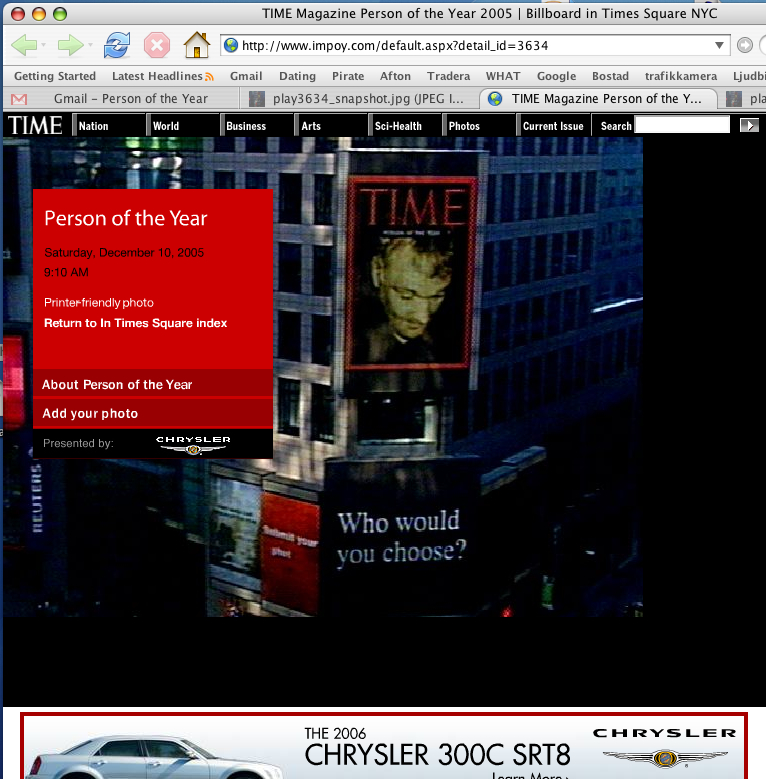
Task: Open the World section in TIME menu
Action: pos(166,126)
